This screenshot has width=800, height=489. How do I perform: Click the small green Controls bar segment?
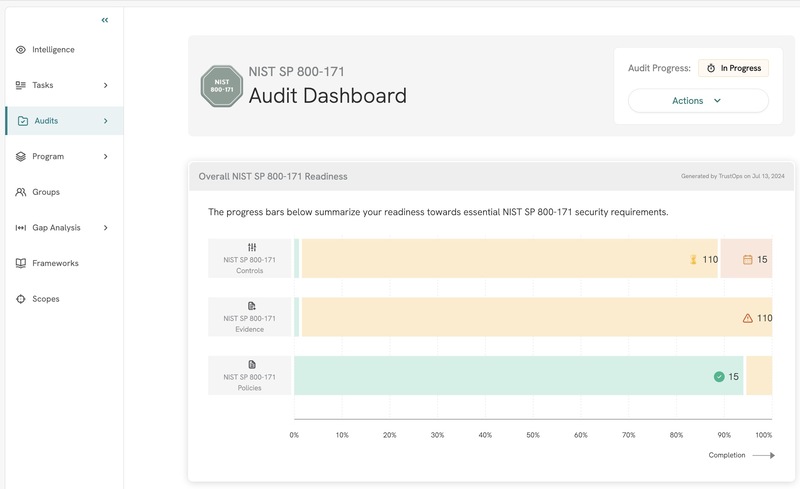click(x=296, y=258)
